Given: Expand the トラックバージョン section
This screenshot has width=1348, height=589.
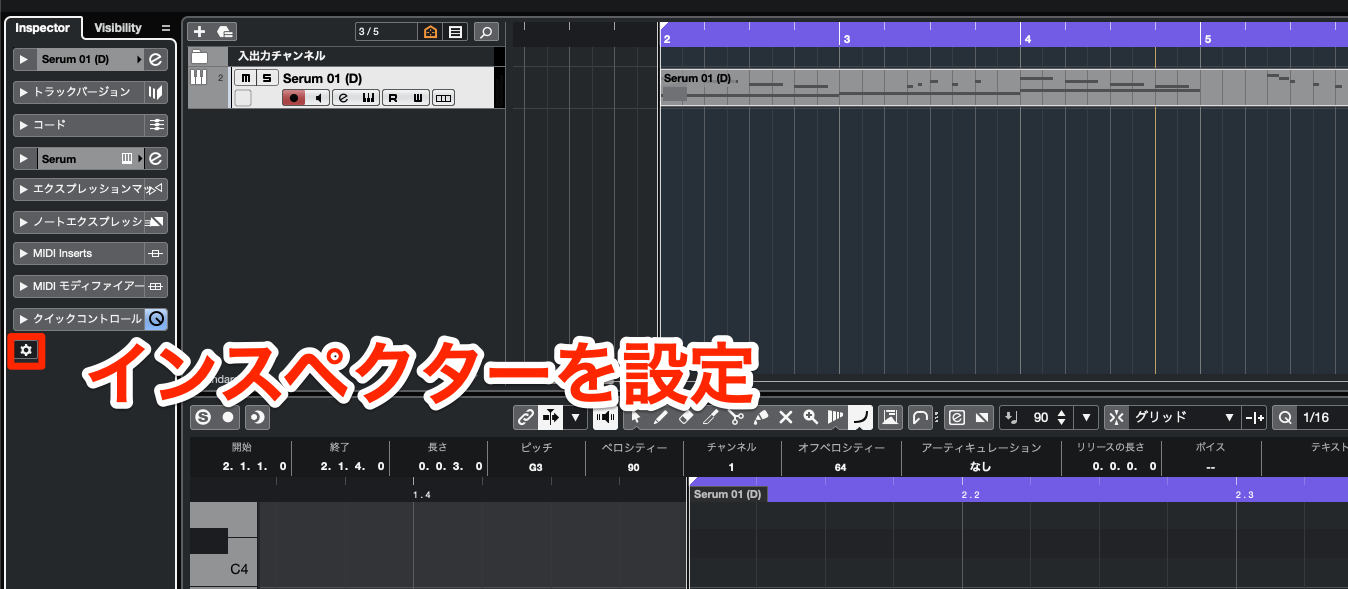Looking at the screenshot, I should [x=25, y=92].
